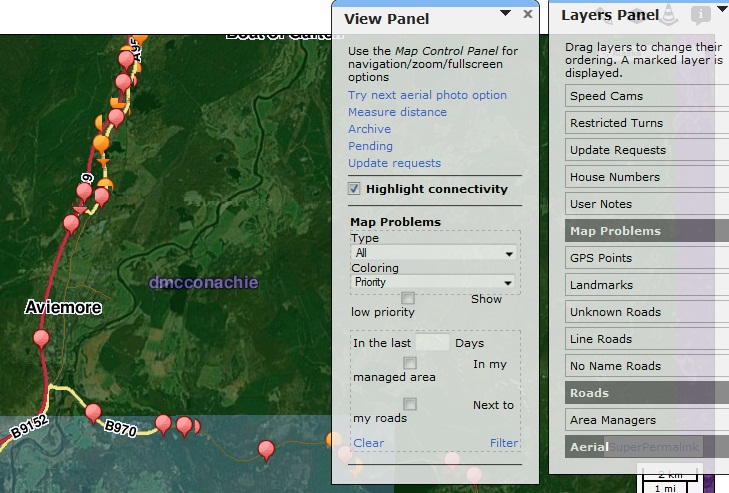
Task: Close the View Panel
Action: pyautogui.click(x=527, y=14)
